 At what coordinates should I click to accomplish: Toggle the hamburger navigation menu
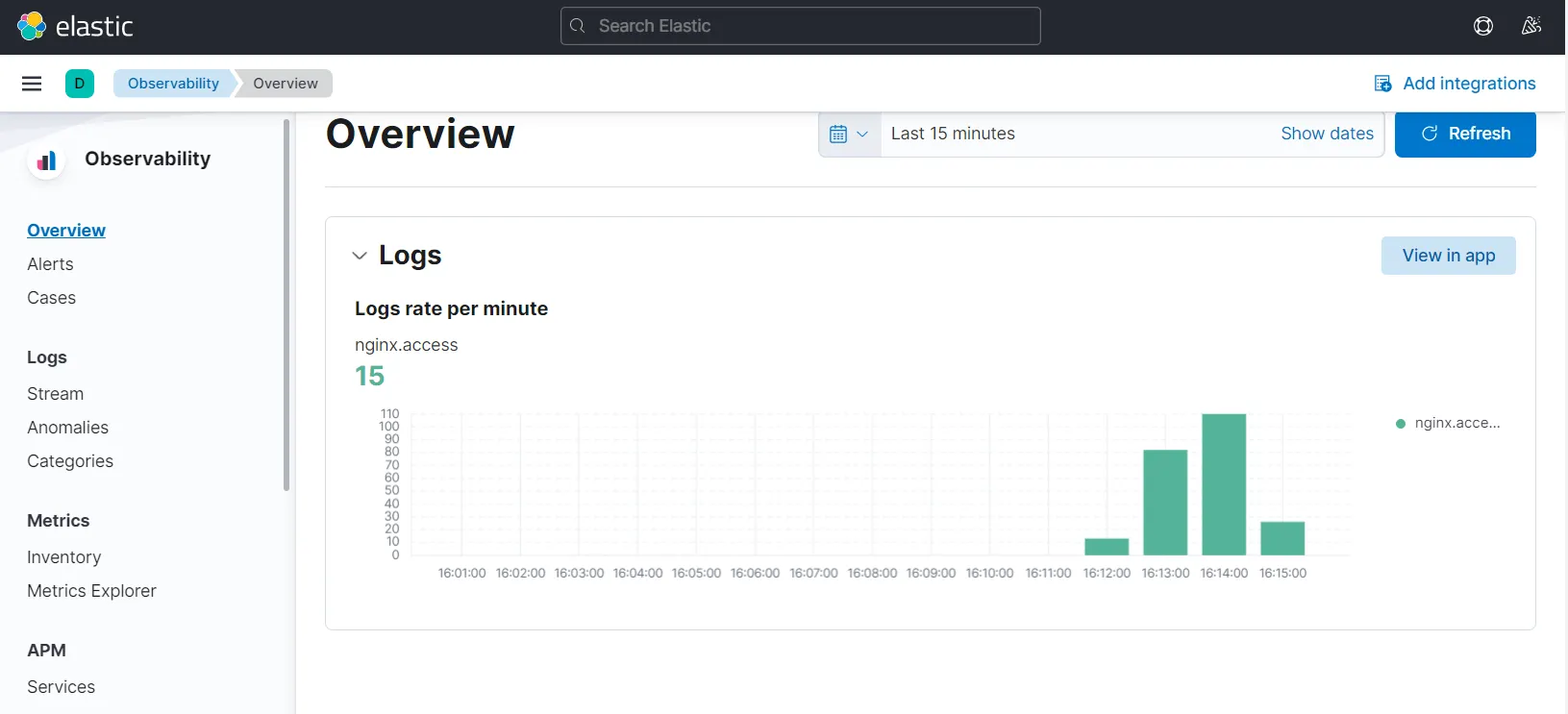32,84
